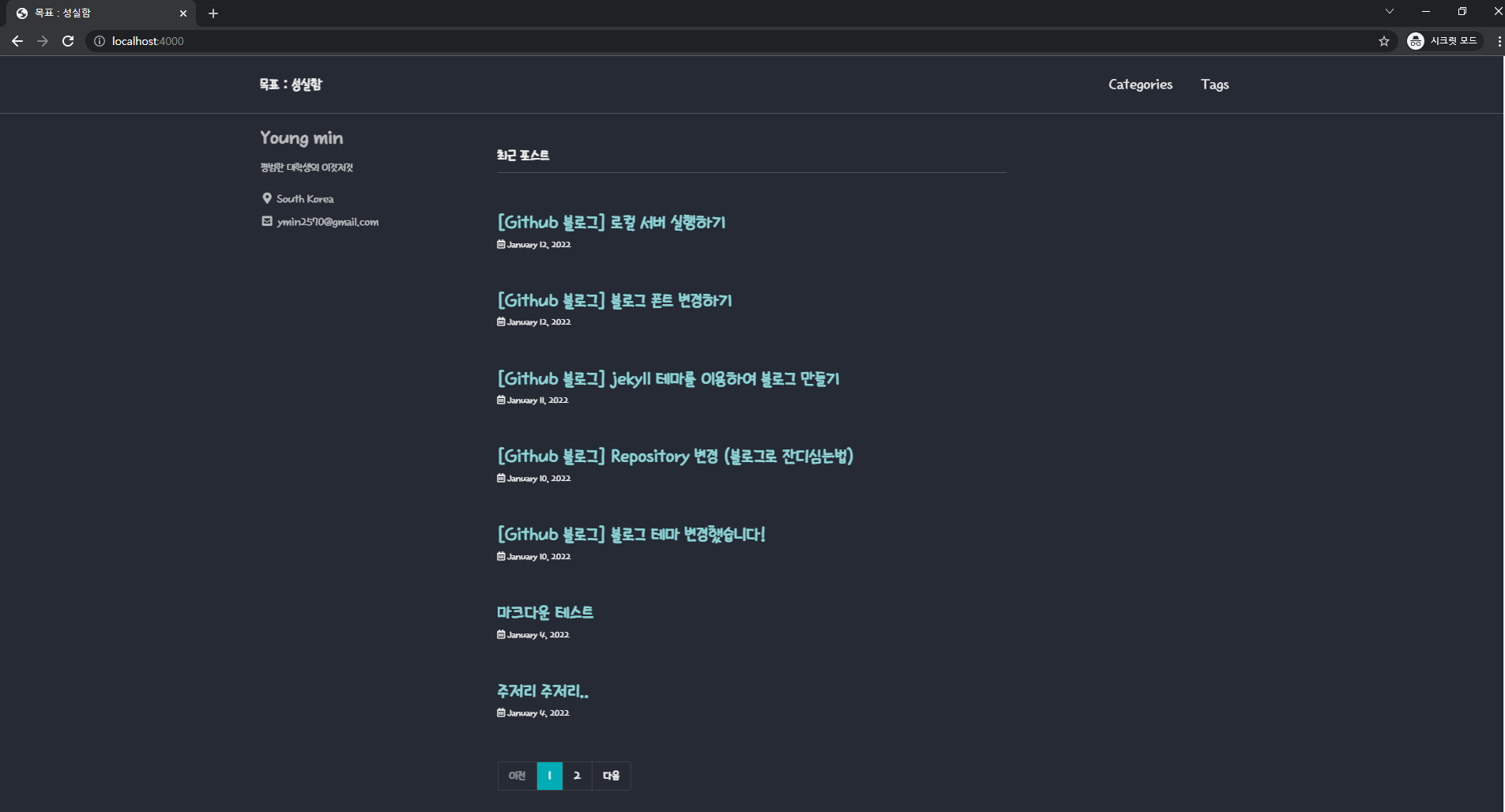Go to pagination page 2
Screen dimensions: 1505x812
(578, 776)
